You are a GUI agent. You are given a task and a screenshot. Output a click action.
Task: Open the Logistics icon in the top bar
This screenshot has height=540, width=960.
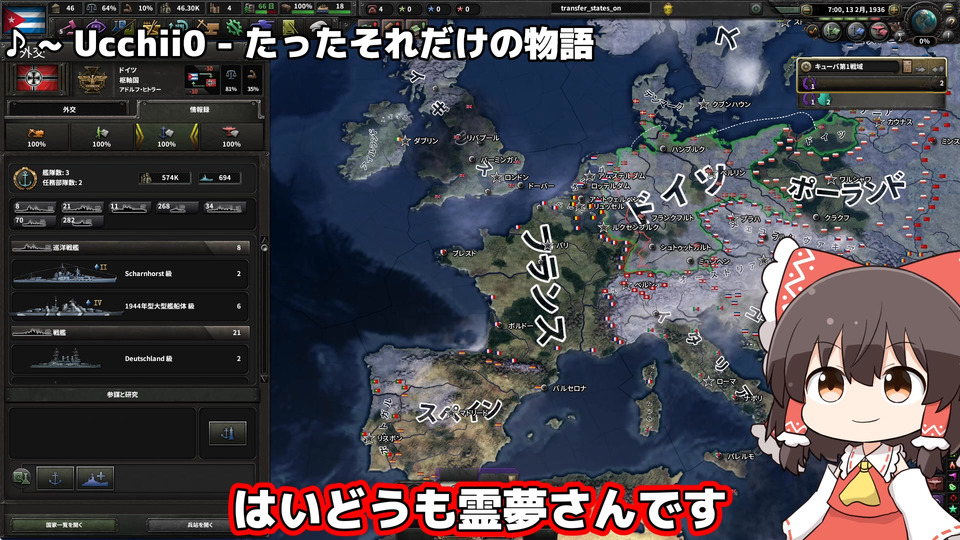[290, 27]
